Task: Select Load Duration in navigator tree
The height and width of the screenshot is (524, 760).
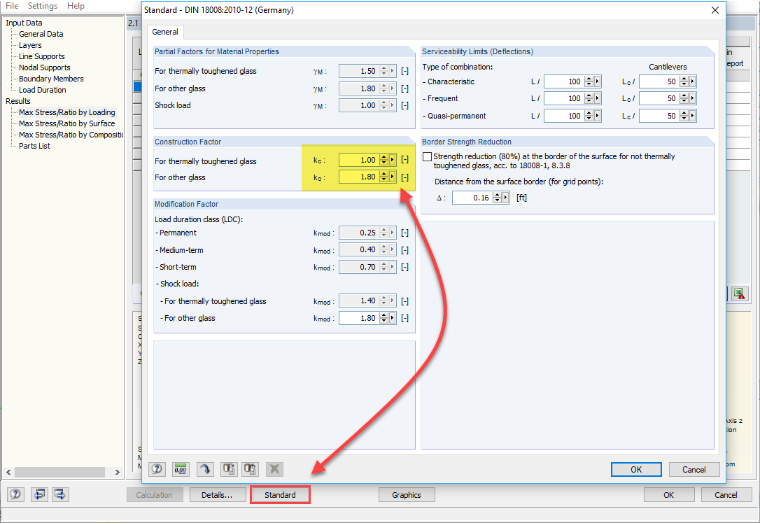Action: [42, 90]
